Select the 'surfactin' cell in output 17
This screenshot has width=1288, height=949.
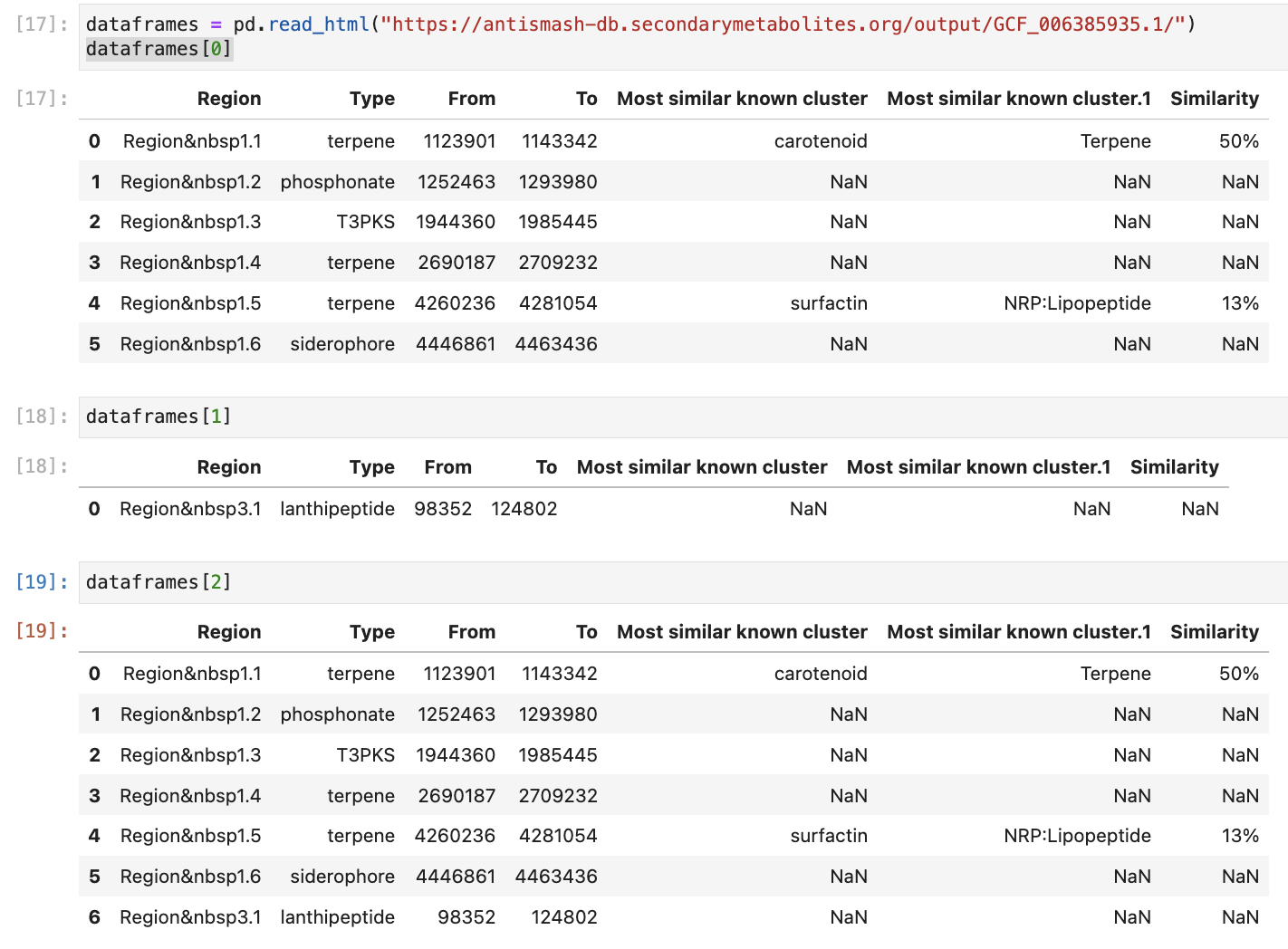tap(829, 303)
